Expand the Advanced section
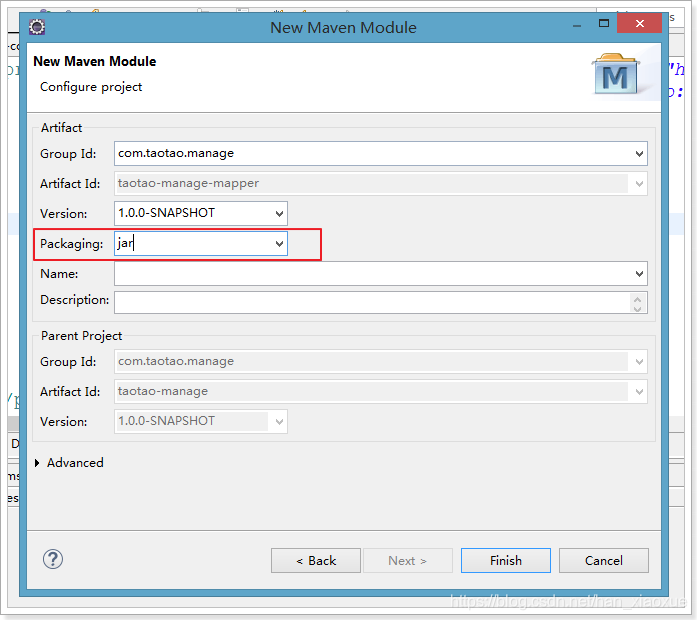 pos(37,463)
